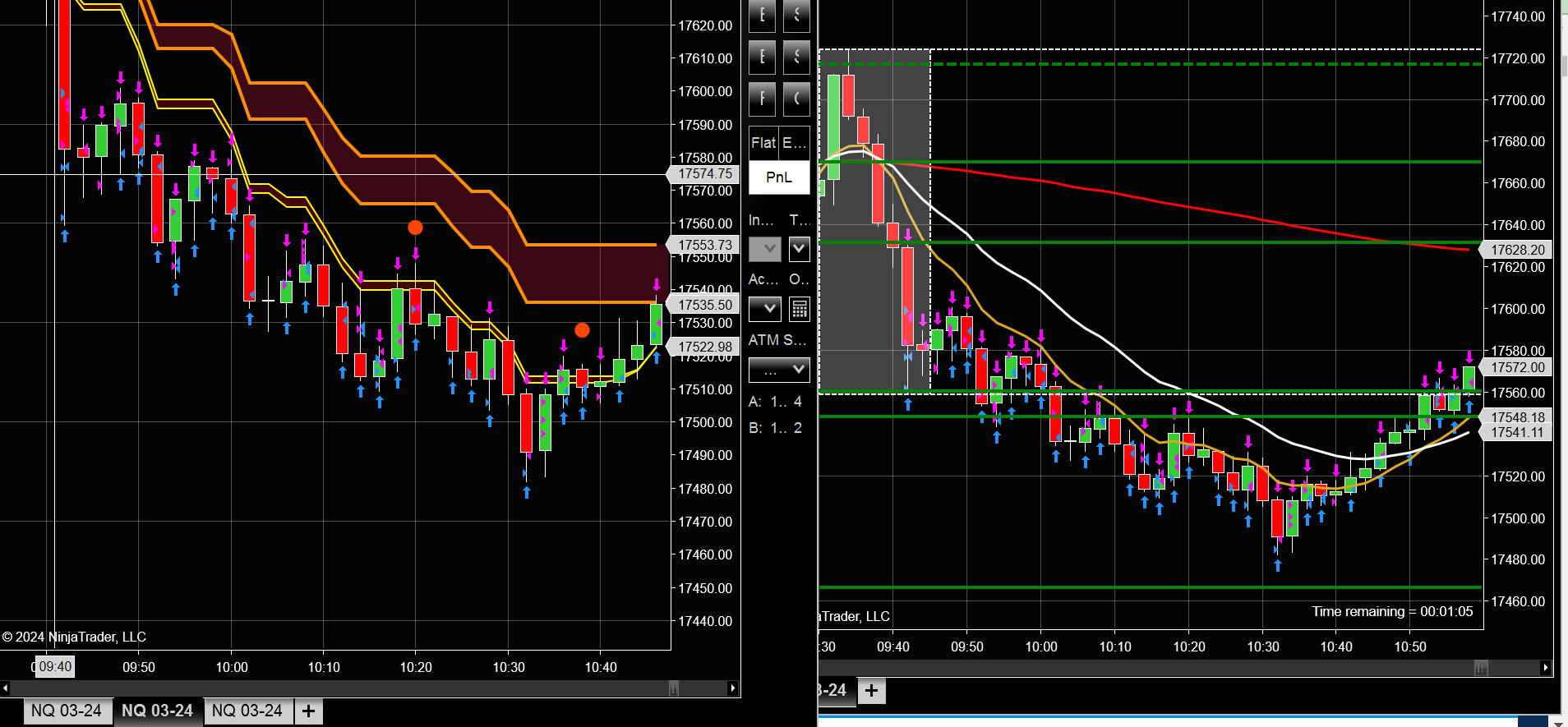Screen dimensions: 1568x727
Task: Click the 09:40 crosshair time label
Action: pyautogui.click(x=54, y=666)
